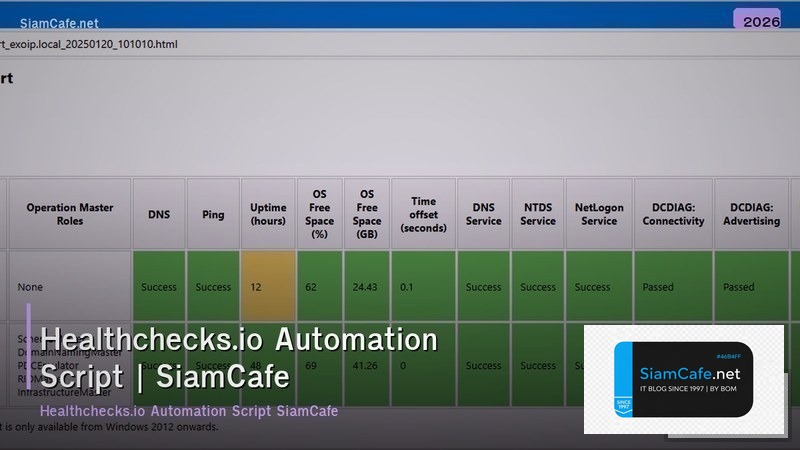Select the Ping column header
This screenshot has width=800, height=450.
[x=213, y=214]
